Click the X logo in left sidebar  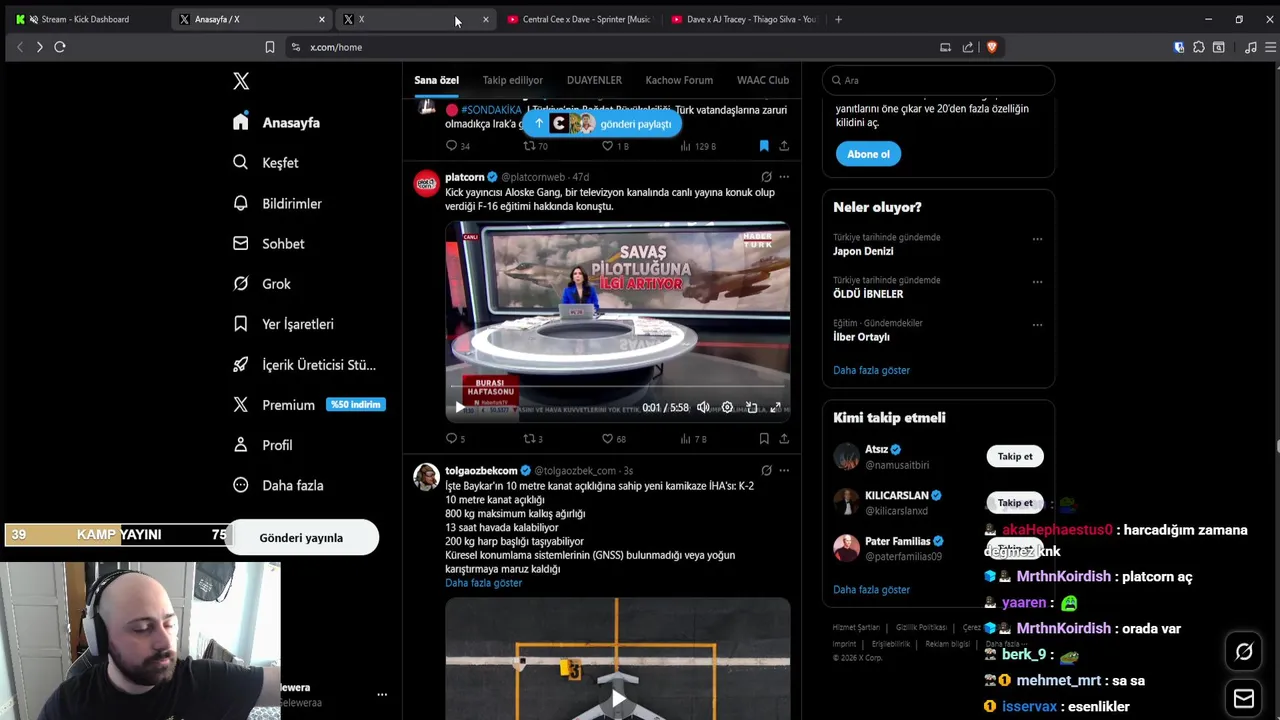click(x=241, y=81)
